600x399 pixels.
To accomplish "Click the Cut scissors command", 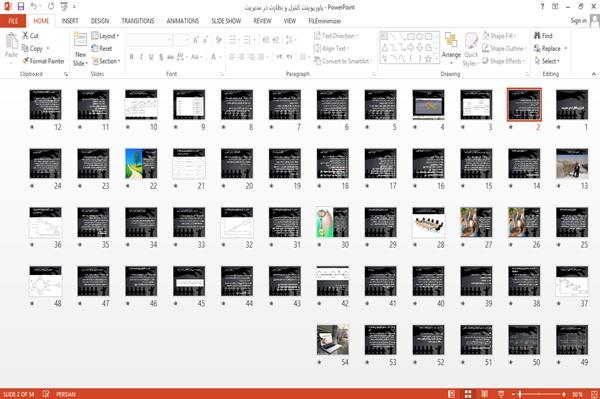I will 30,36.
